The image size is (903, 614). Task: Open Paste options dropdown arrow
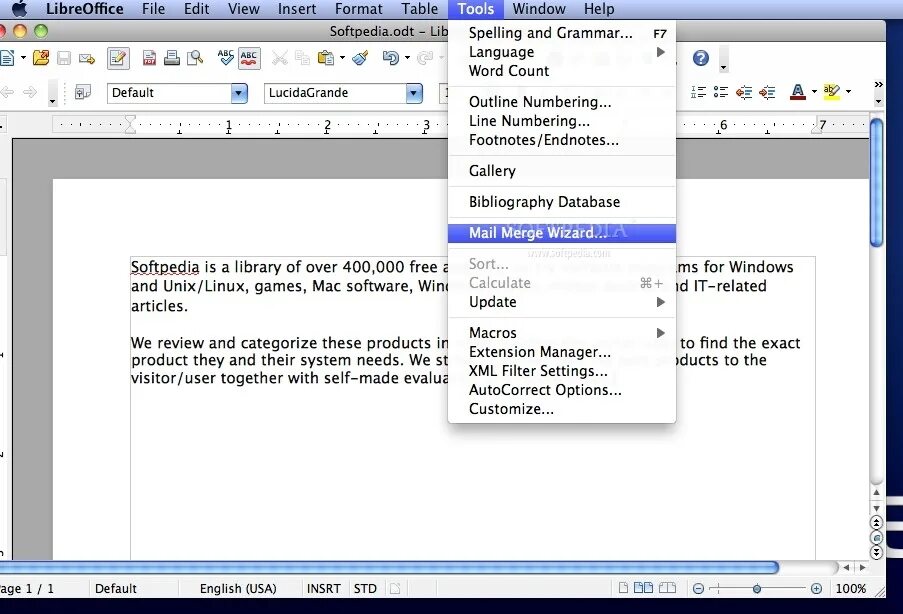342,58
